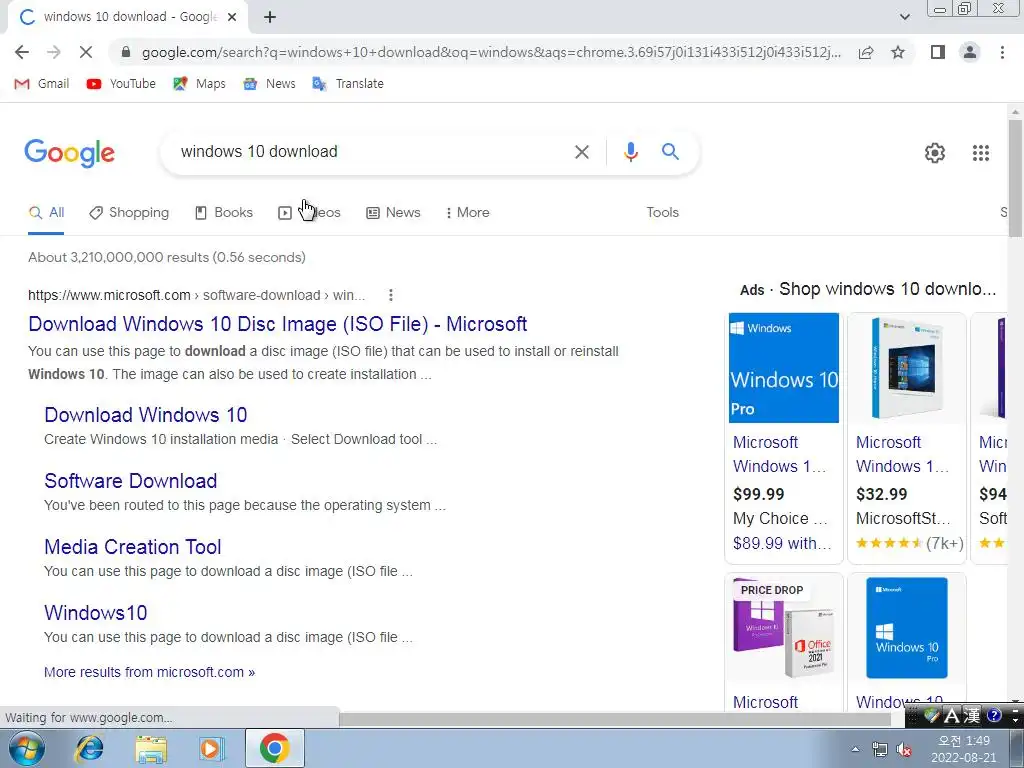Share this page via address bar icon

pos(866,52)
